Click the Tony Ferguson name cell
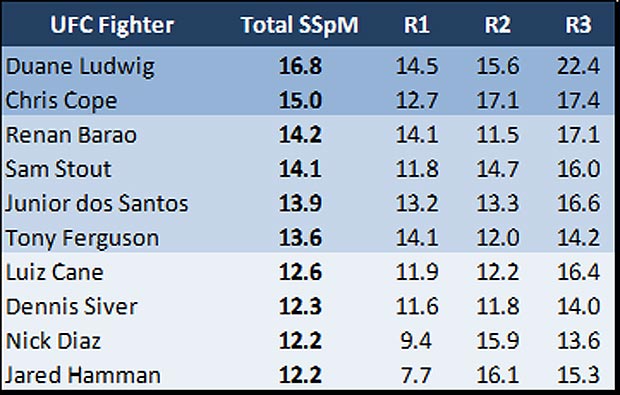Screen dimensions: 620x395 tap(82, 238)
